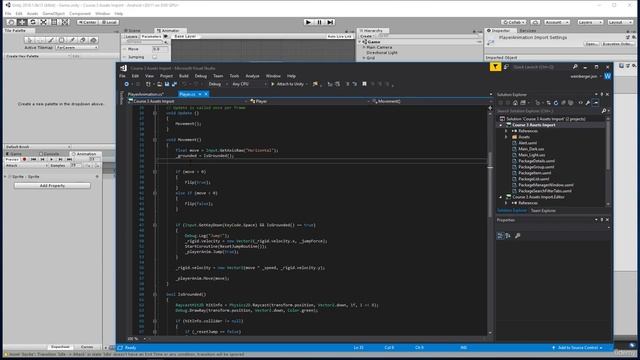Open Unity's Account dropdown
This screenshot has width=640, height=360.
[x=556, y=22]
